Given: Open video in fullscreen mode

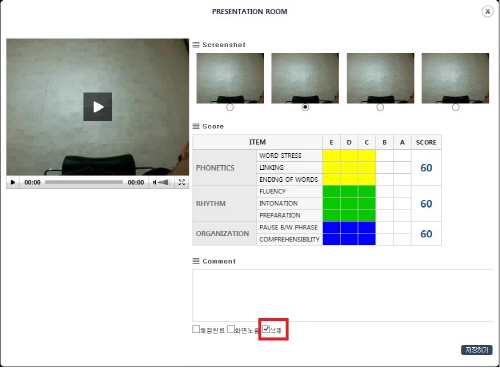Looking at the screenshot, I should pyautogui.click(x=182, y=182).
